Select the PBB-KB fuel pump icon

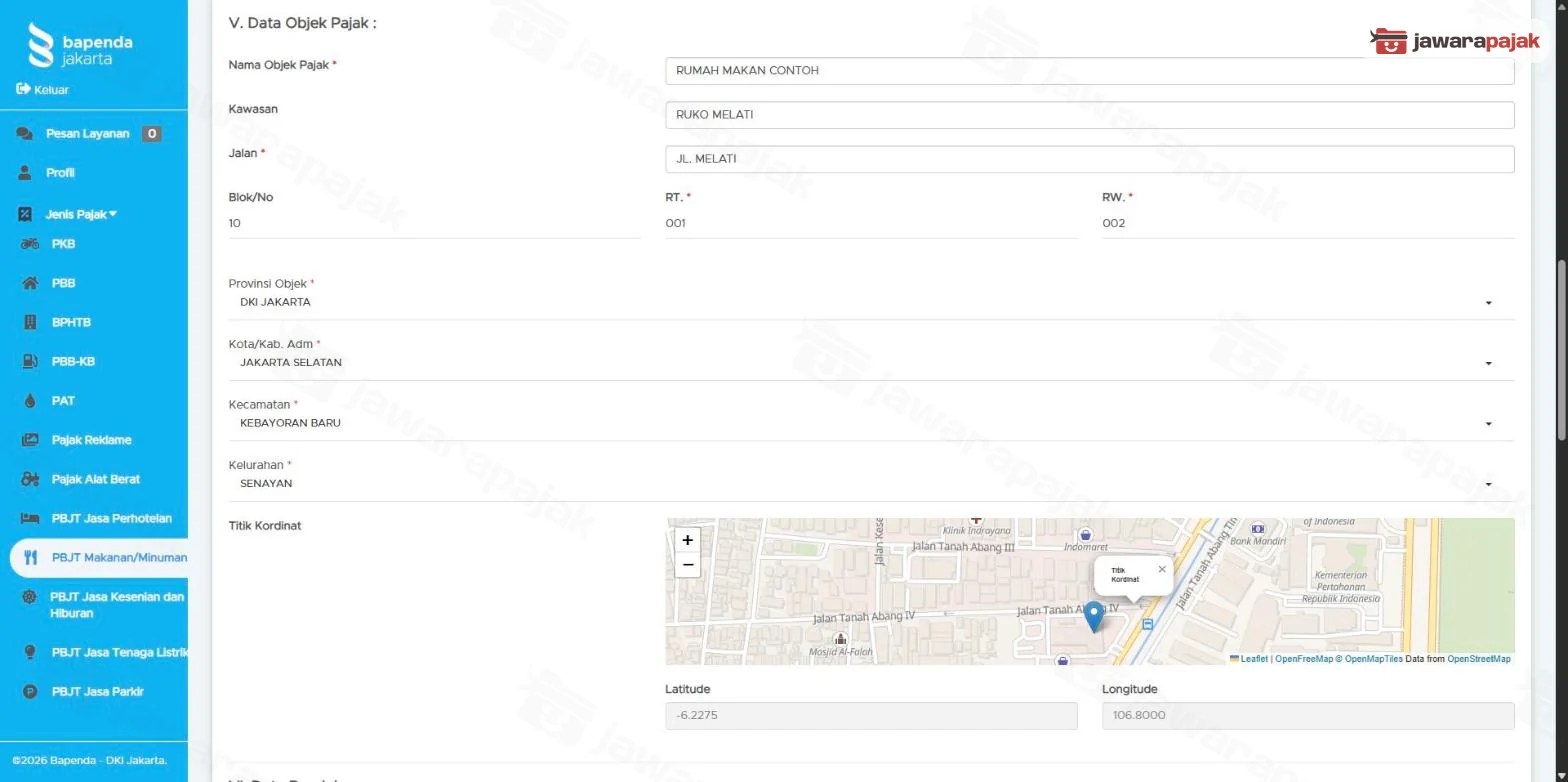point(30,361)
